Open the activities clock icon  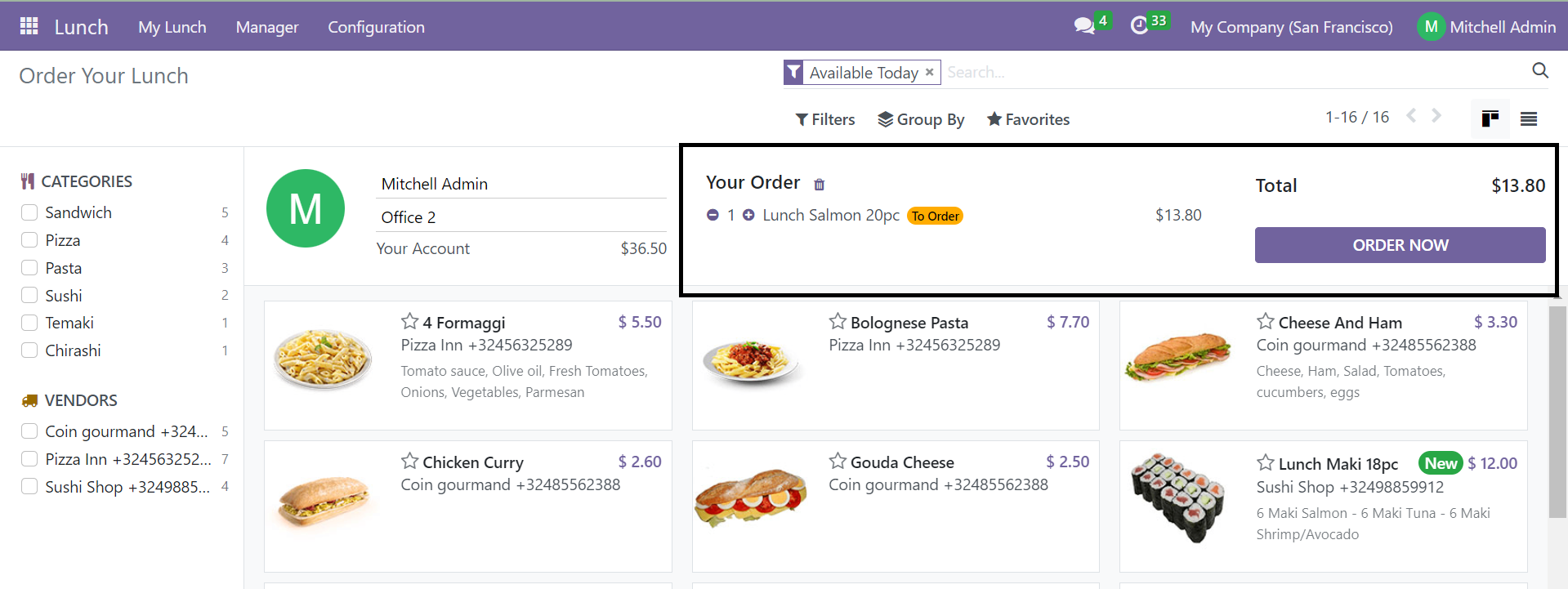(x=1139, y=26)
